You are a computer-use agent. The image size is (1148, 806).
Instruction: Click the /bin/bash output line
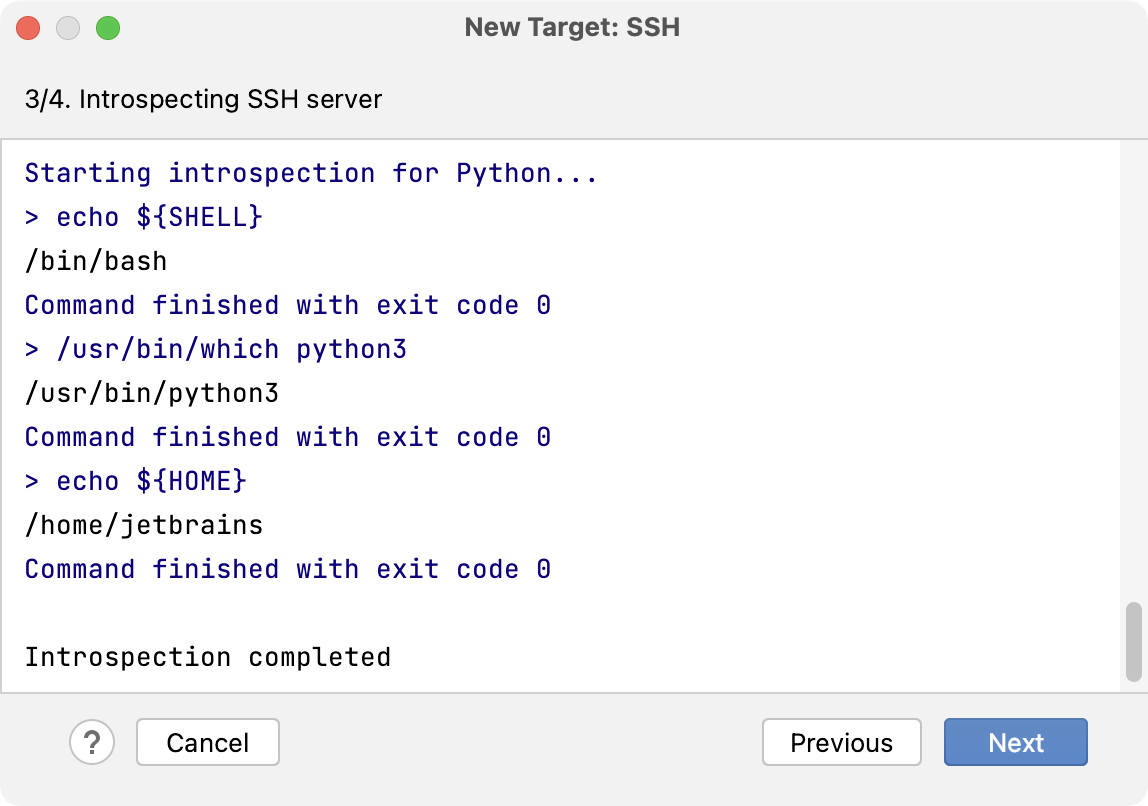click(87, 260)
